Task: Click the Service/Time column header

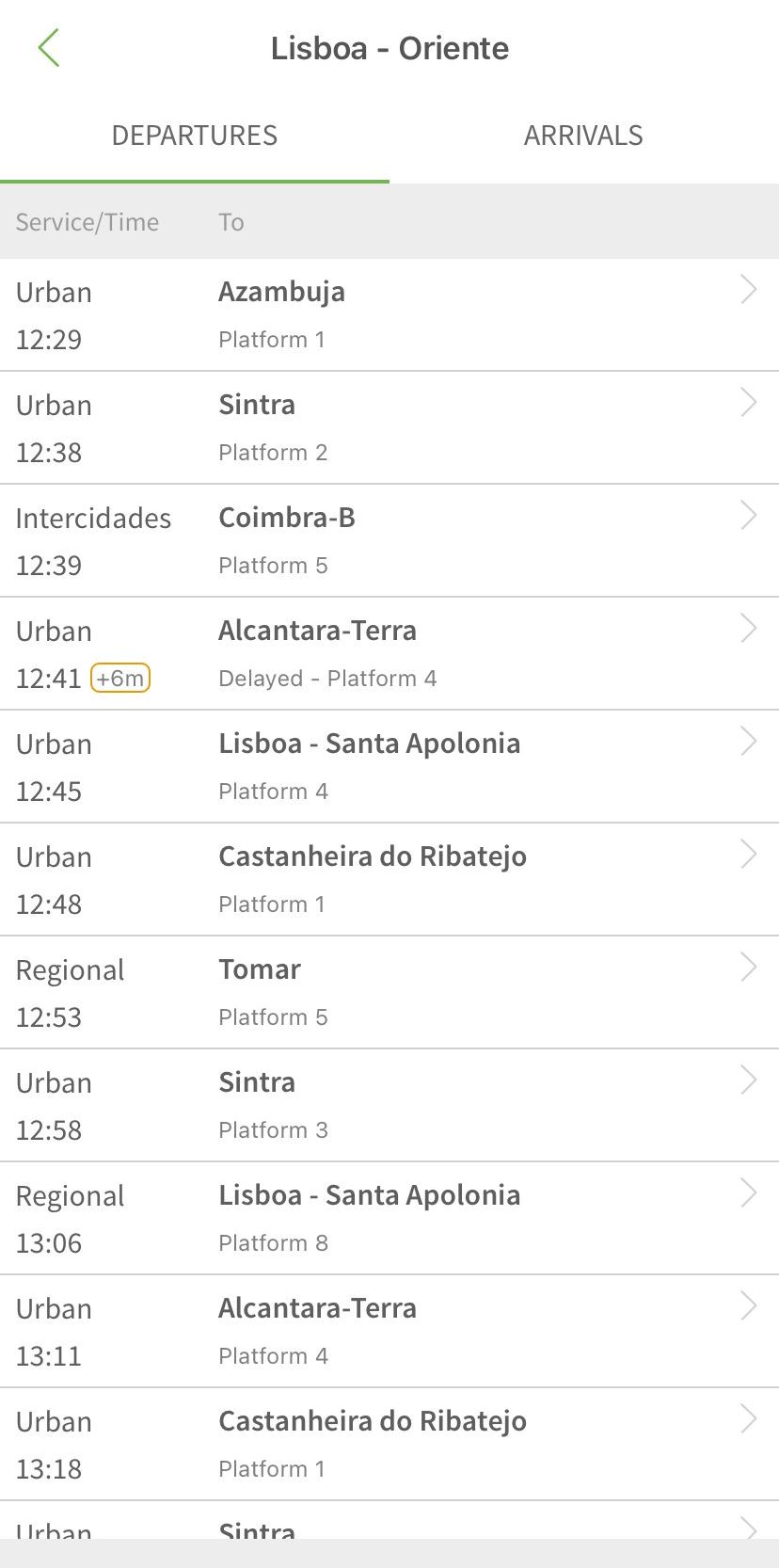Action: coord(87,222)
